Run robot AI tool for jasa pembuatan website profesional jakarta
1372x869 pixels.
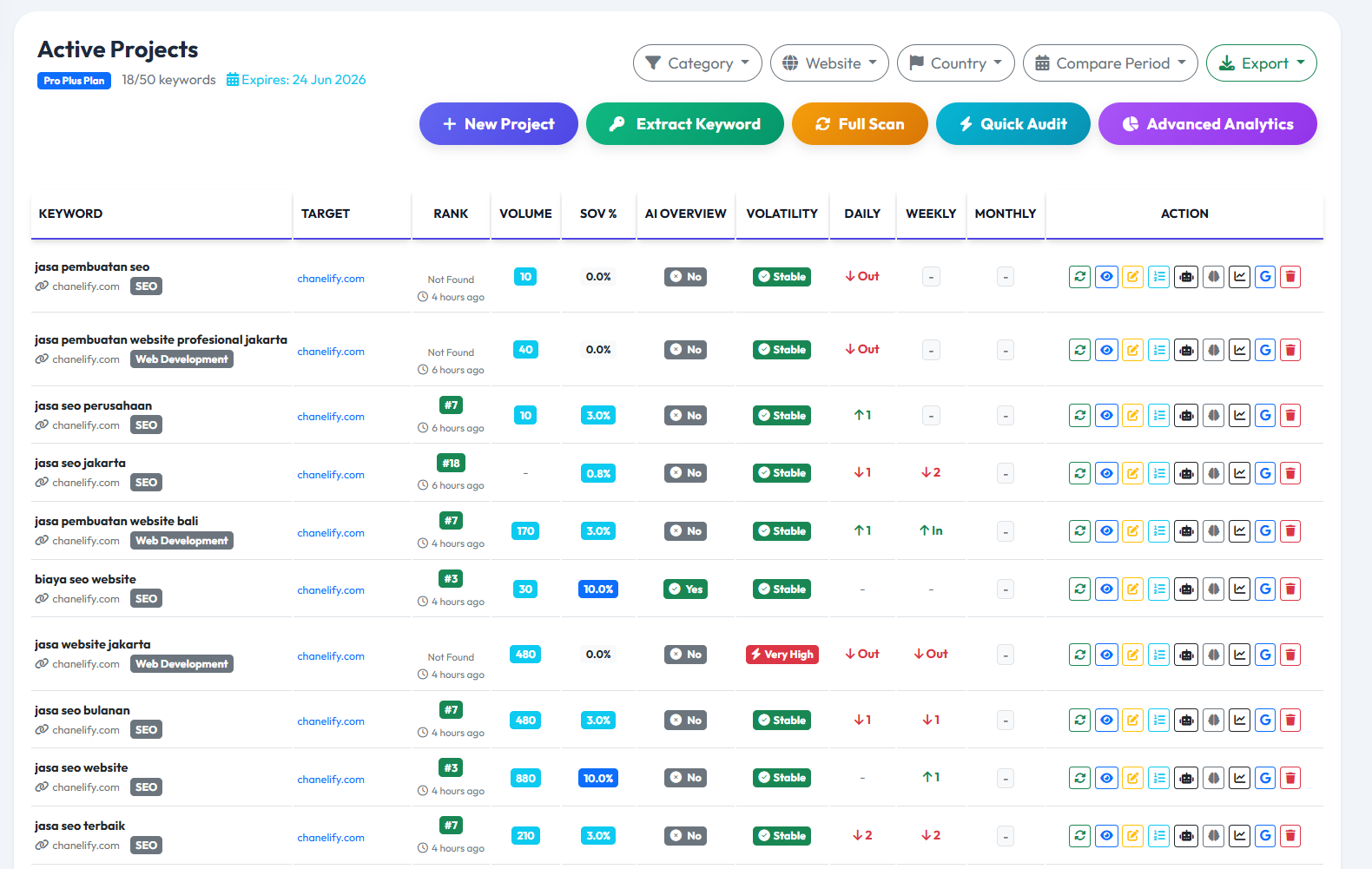click(1186, 350)
